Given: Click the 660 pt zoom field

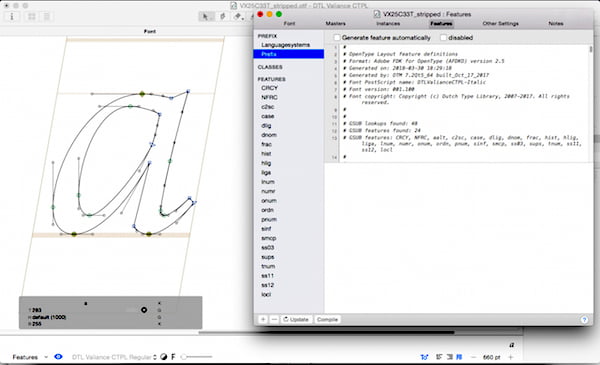Looking at the screenshot, I should [x=492, y=357].
